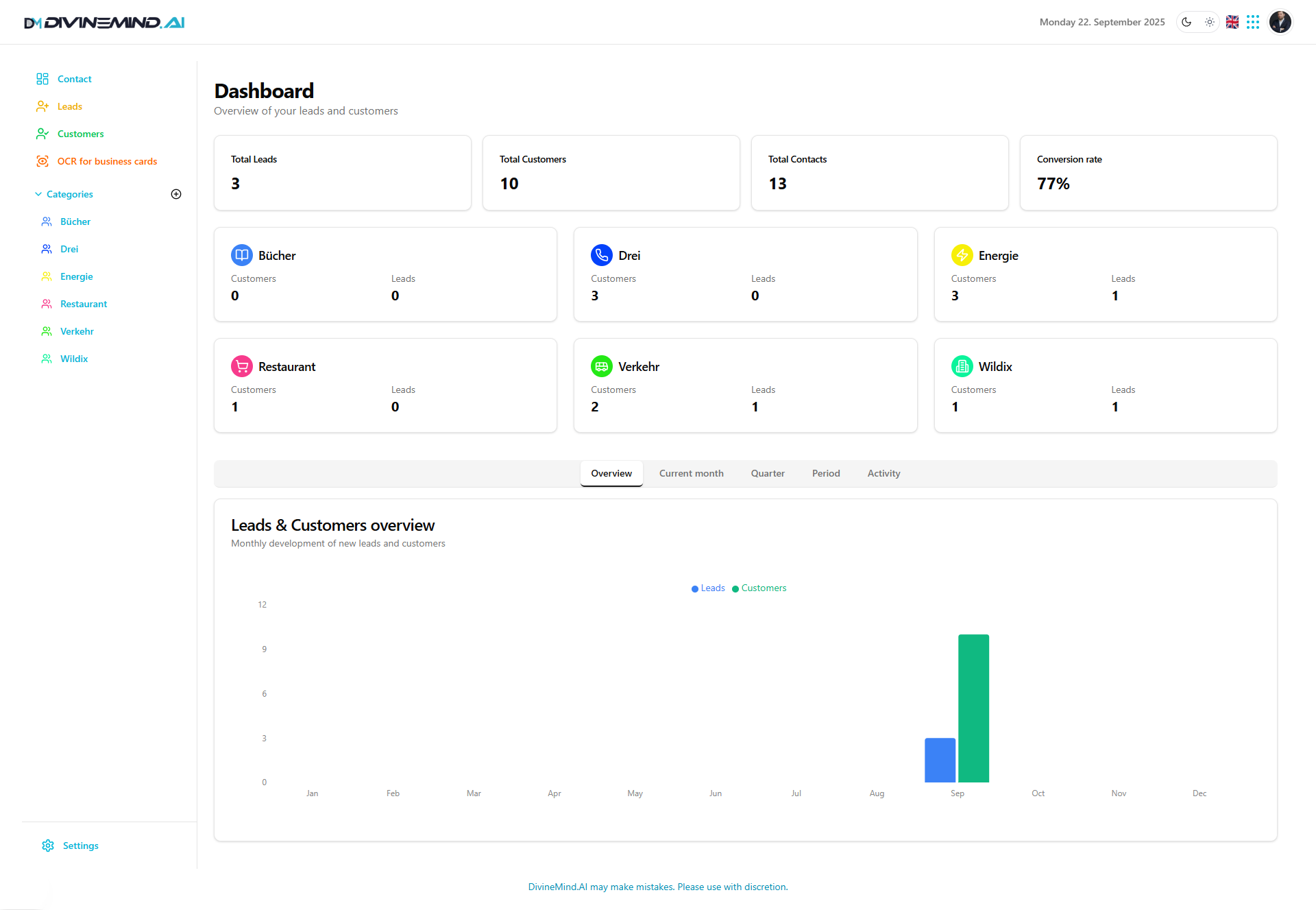Screen dimensions: 1316x910
Task: Enable dark mode with the moon toggle
Action: click(1186, 21)
